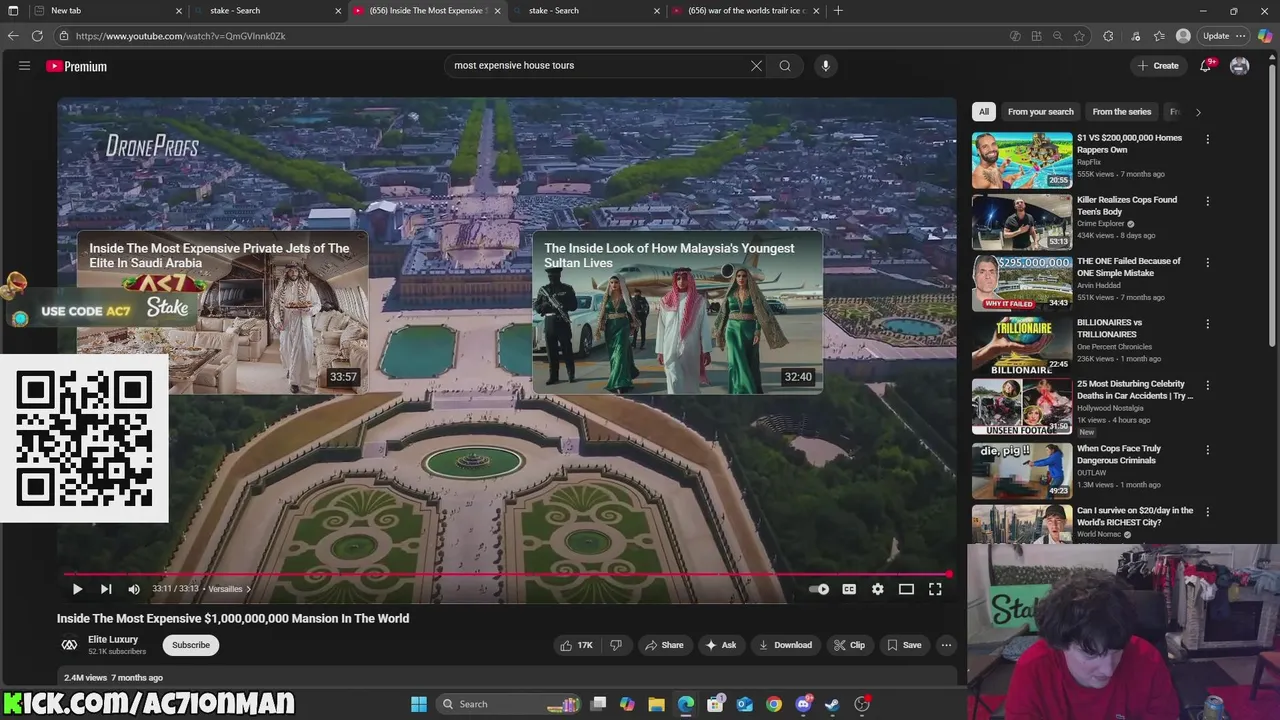Launch Google Chrome from taskbar
The height and width of the screenshot is (720, 1280).
point(774,704)
